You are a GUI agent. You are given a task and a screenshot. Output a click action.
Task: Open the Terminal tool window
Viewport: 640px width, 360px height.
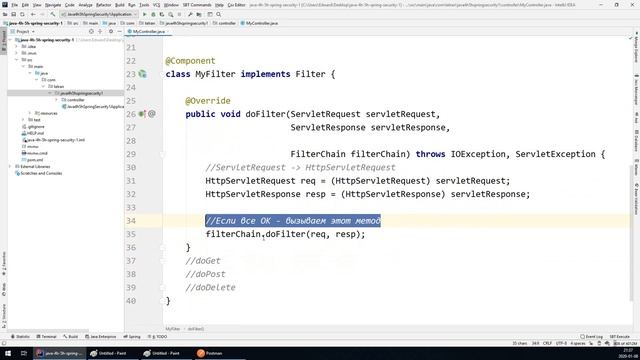[47, 337]
